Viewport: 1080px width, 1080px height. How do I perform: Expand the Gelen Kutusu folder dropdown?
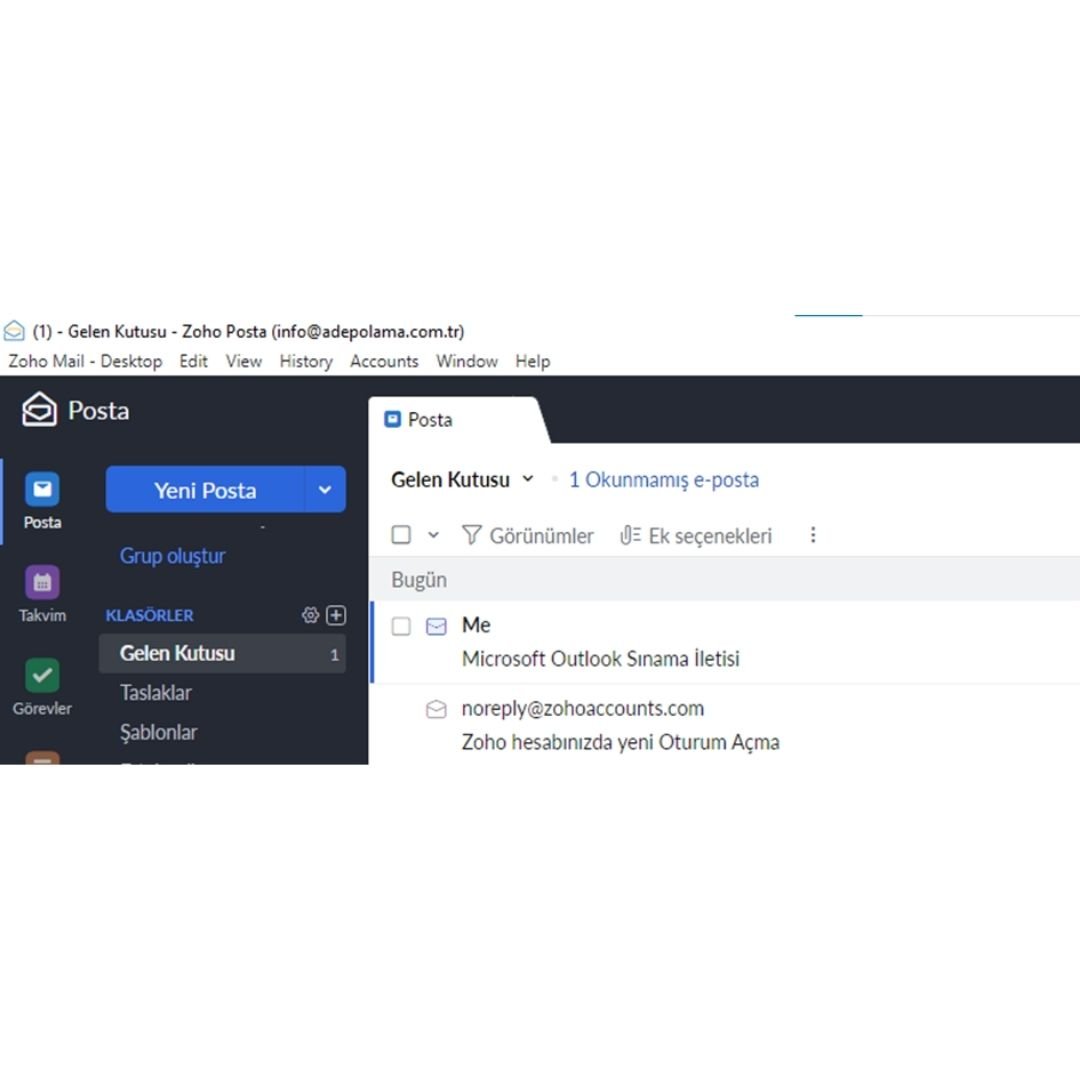(x=528, y=479)
